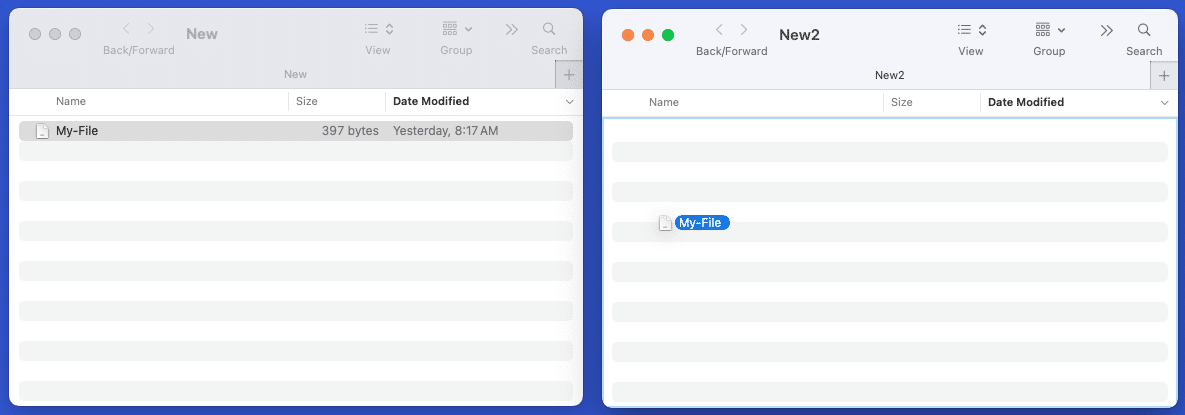The height and width of the screenshot is (415, 1185).
Task: Open View options in New2 window
Action: pyautogui.click(x=971, y=30)
